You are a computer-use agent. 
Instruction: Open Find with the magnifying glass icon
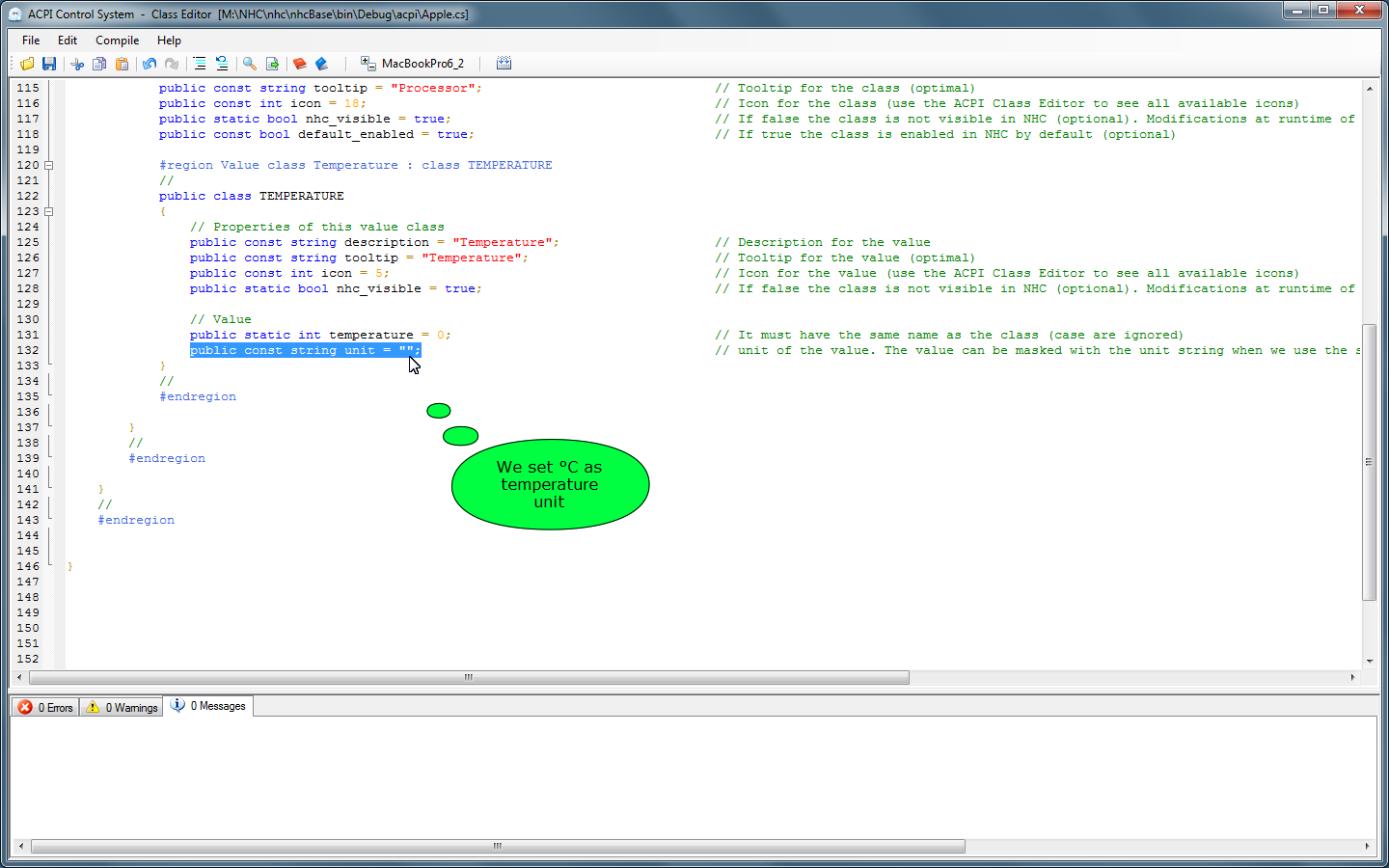(x=250, y=64)
